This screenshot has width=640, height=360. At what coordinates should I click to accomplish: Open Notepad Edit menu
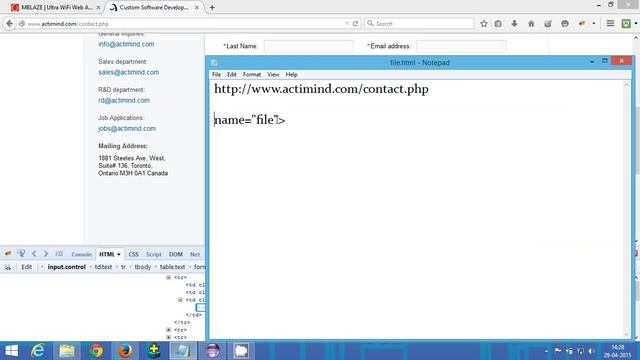click(x=232, y=75)
